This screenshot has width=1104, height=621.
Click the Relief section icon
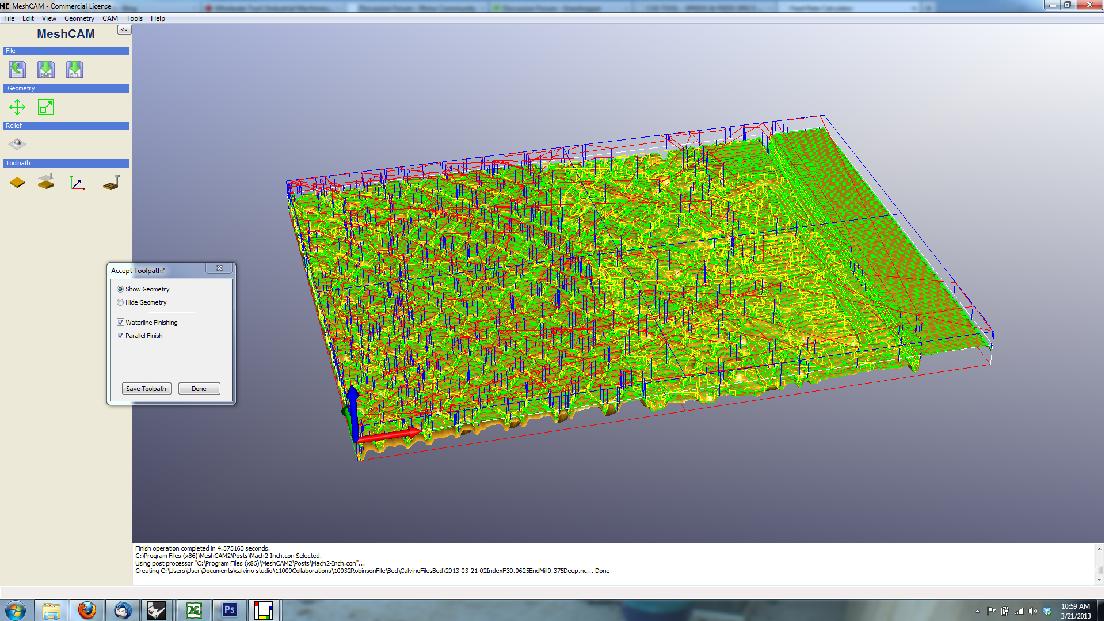pyautogui.click(x=17, y=144)
